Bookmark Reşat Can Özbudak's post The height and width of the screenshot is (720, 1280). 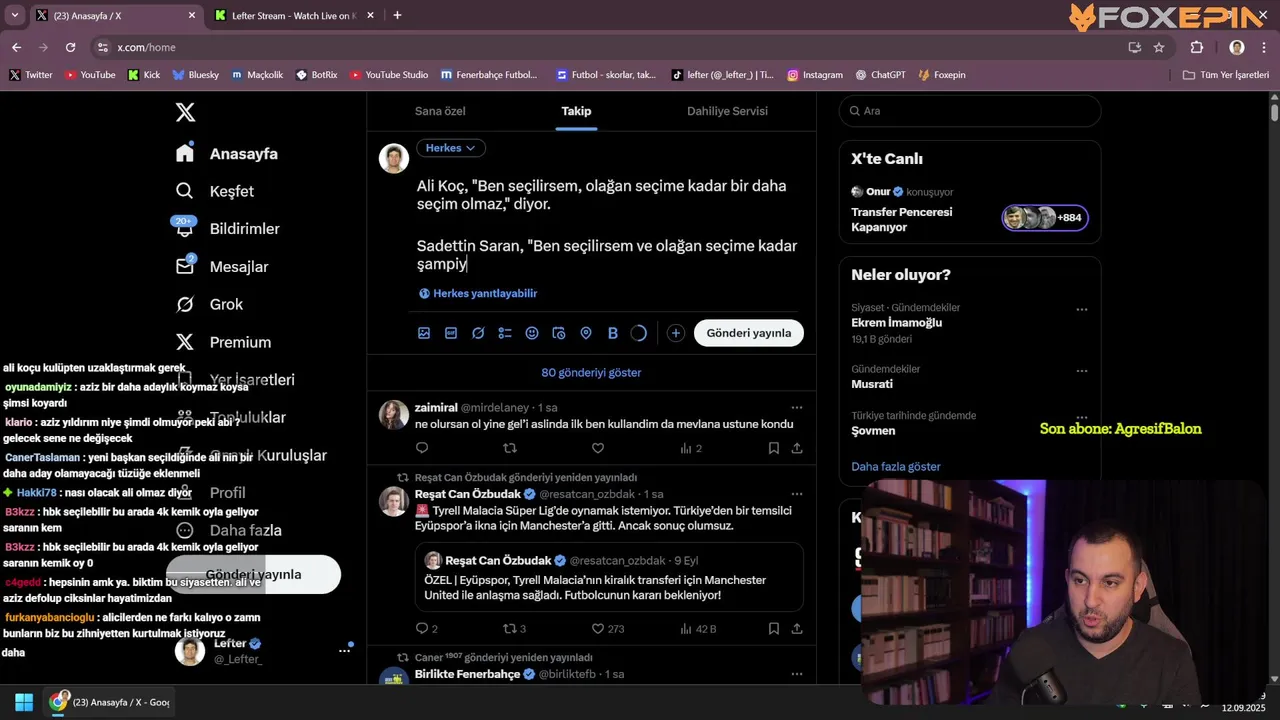point(774,629)
